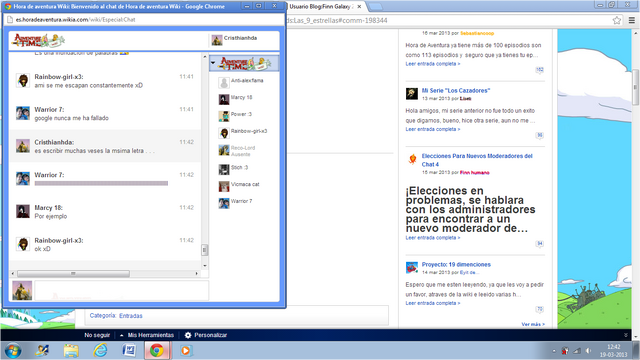
Task: Open Elecciones Para Nuevos Moderadores del Chat 4
Action: (x=477, y=160)
